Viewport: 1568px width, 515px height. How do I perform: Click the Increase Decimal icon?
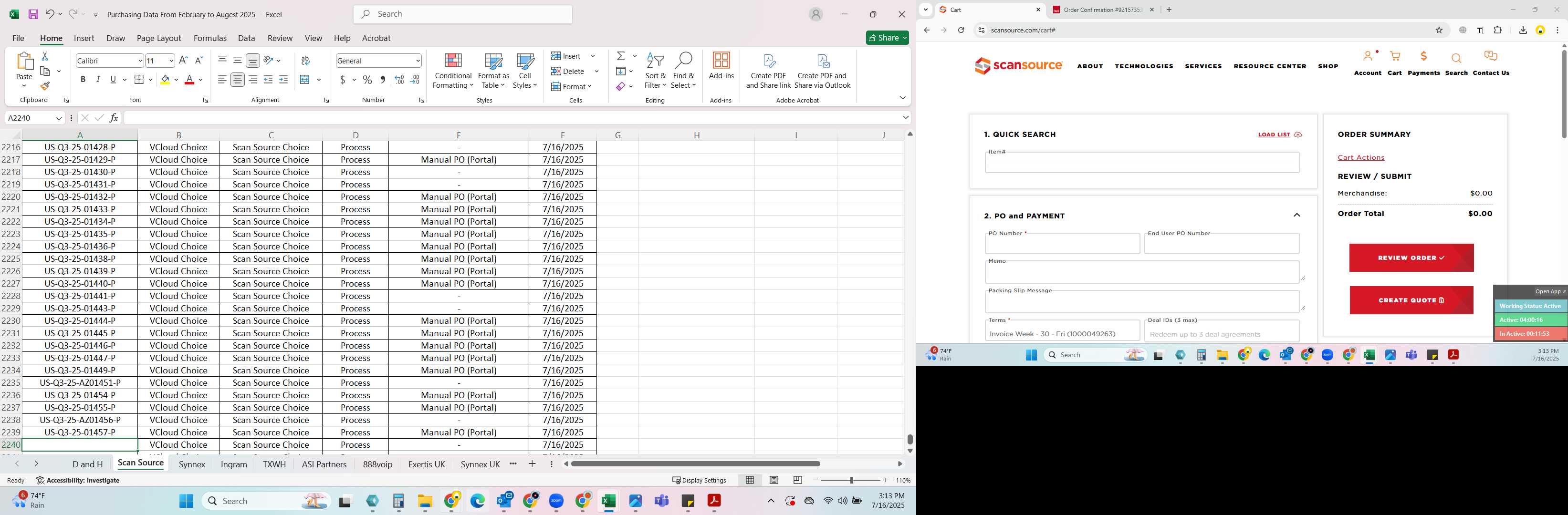click(399, 80)
